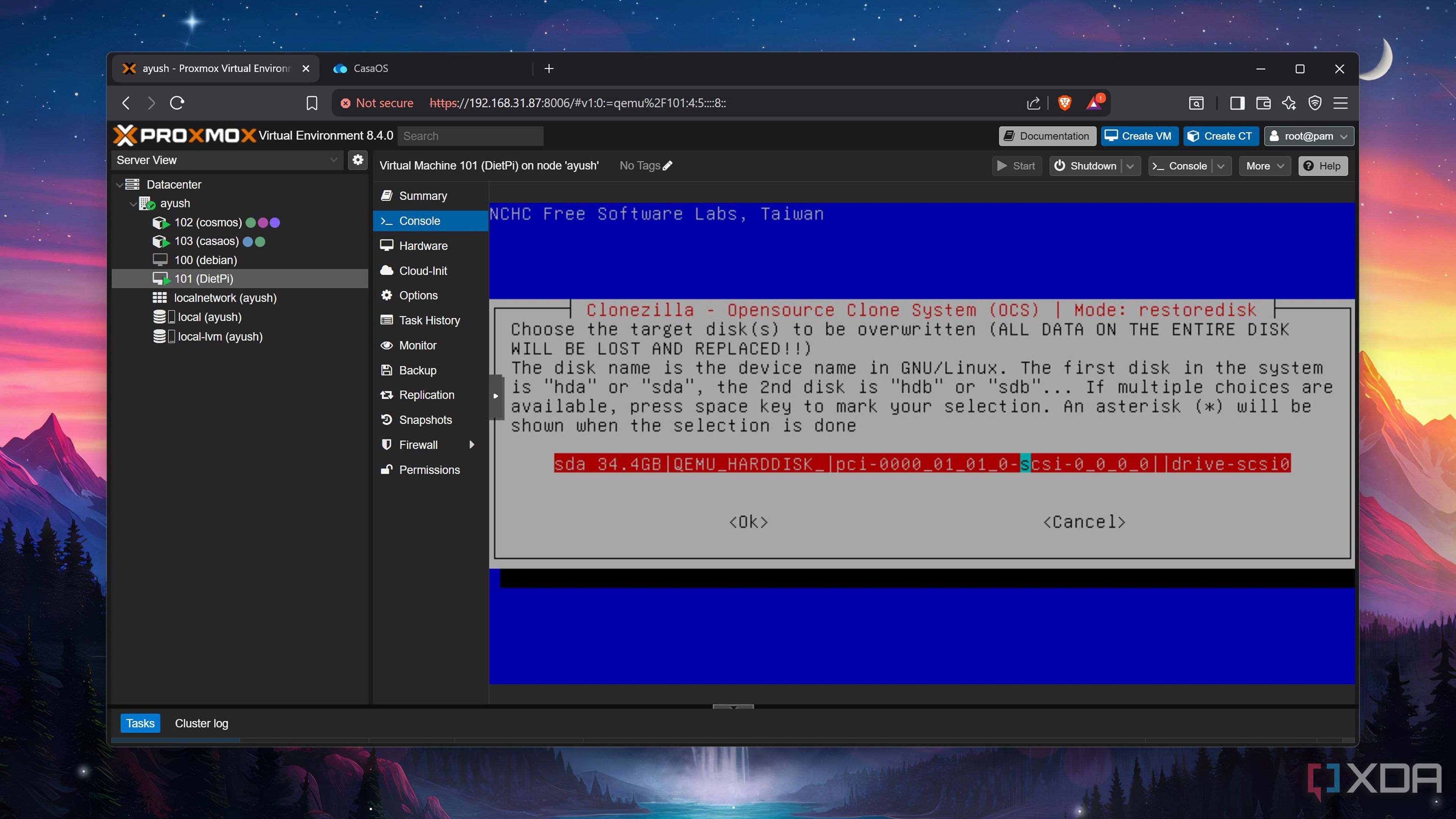
Task: Open the Hardware section
Action: (431, 246)
